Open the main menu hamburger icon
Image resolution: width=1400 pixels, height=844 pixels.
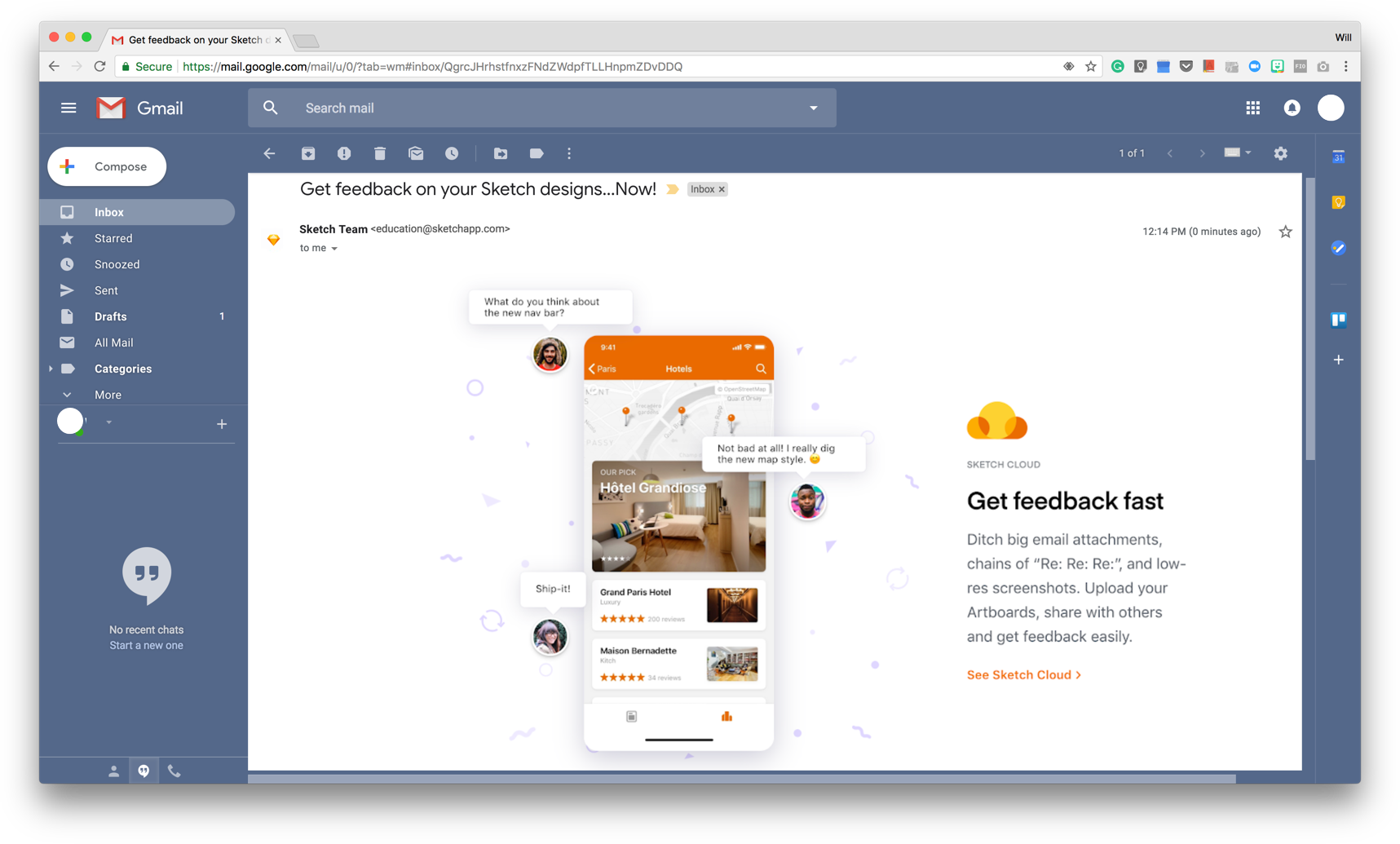68,108
